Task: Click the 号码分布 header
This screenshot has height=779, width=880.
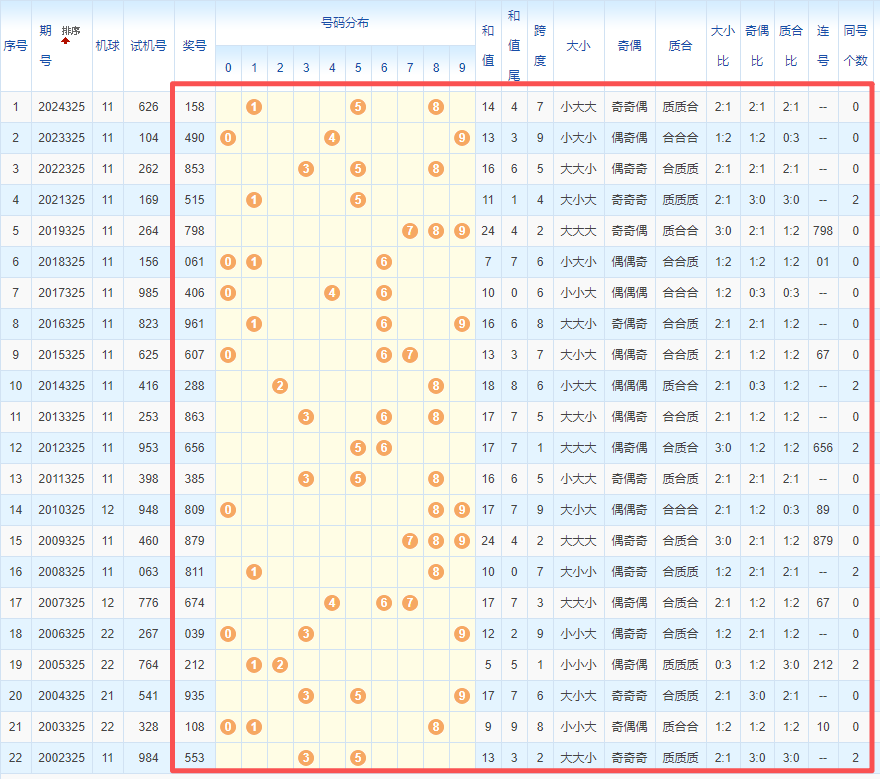Action: coord(345,23)
